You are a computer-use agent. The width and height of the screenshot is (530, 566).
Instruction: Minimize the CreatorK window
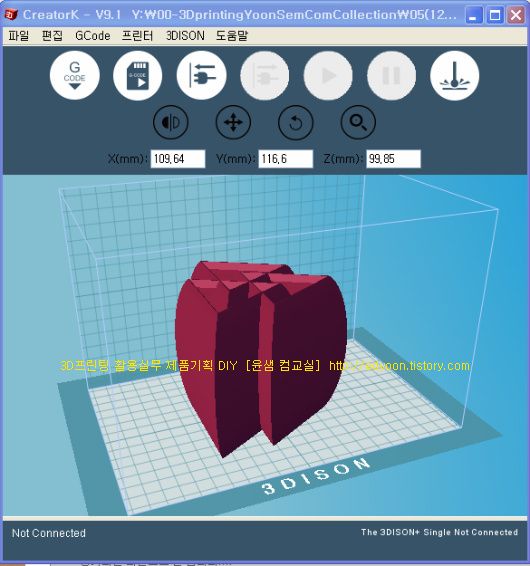474,15
